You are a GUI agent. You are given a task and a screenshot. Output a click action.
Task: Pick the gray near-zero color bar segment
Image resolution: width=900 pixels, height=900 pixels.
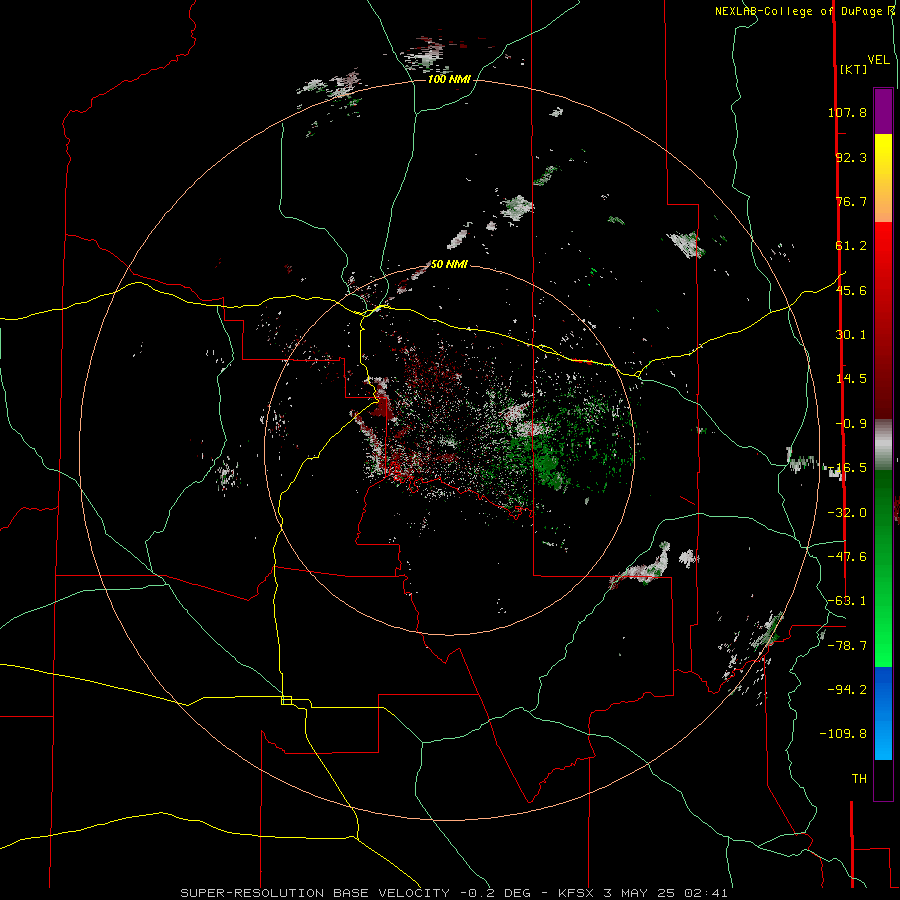883,444
